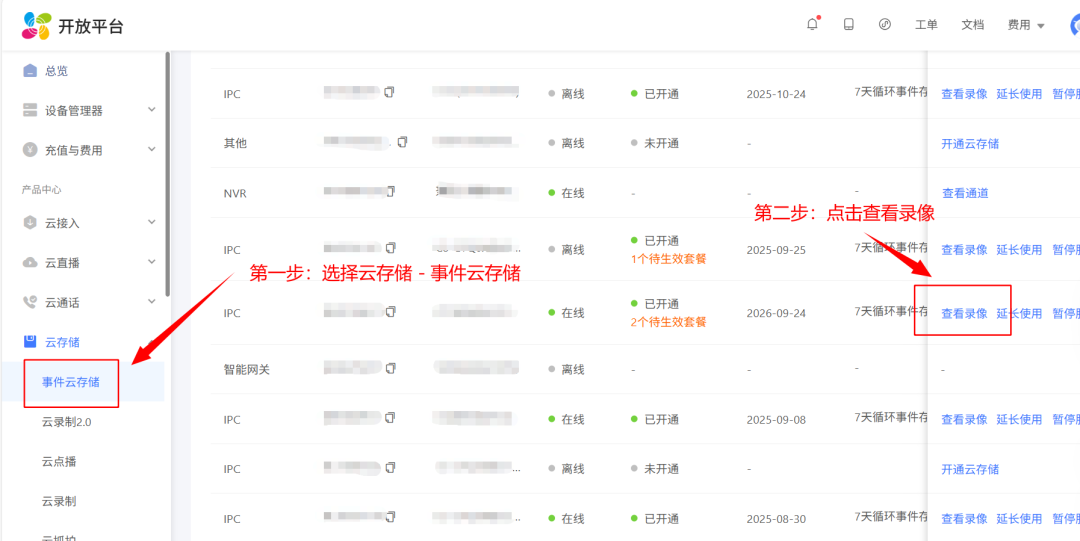The height and width of the screenshot is (541, 1080).
Task: Click the 智能网关 device type cell
Action: (x=247, y=370)
